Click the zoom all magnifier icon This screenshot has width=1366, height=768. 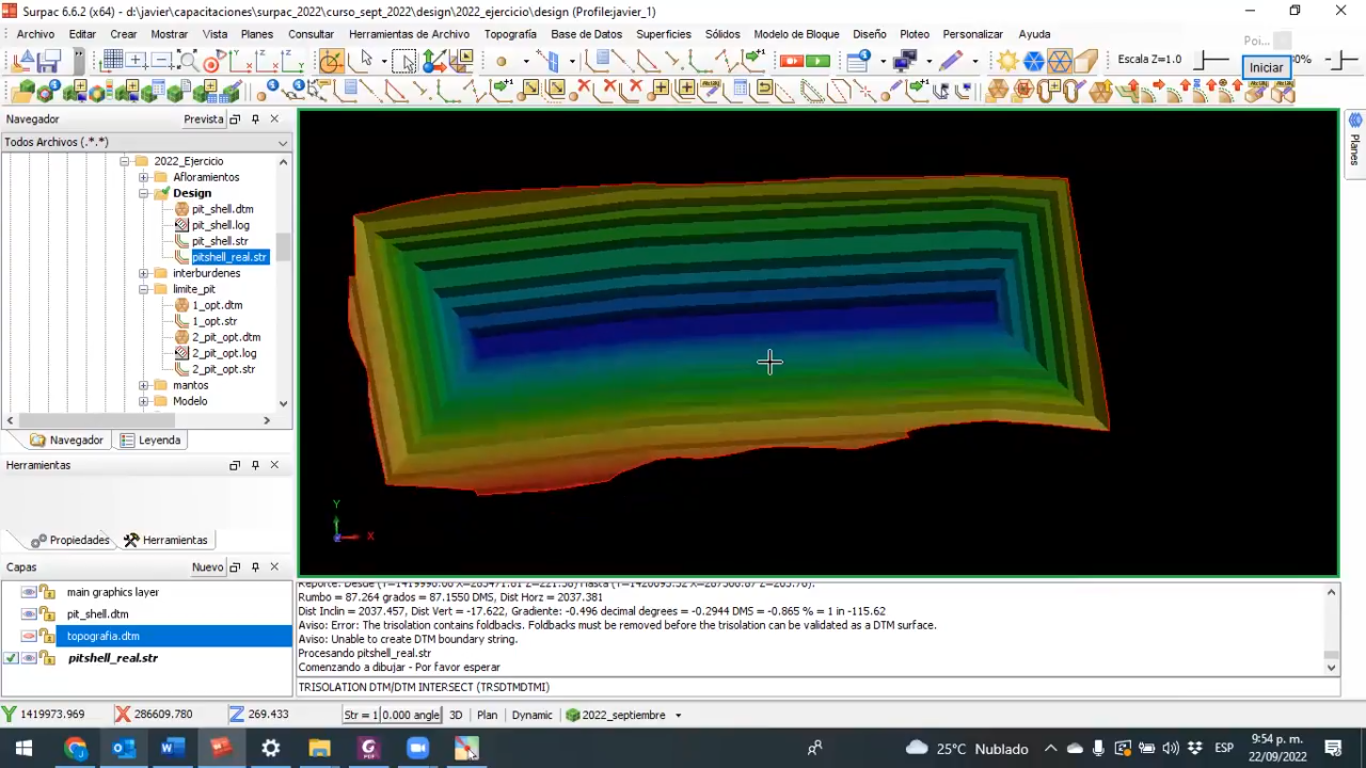point(188,60)
